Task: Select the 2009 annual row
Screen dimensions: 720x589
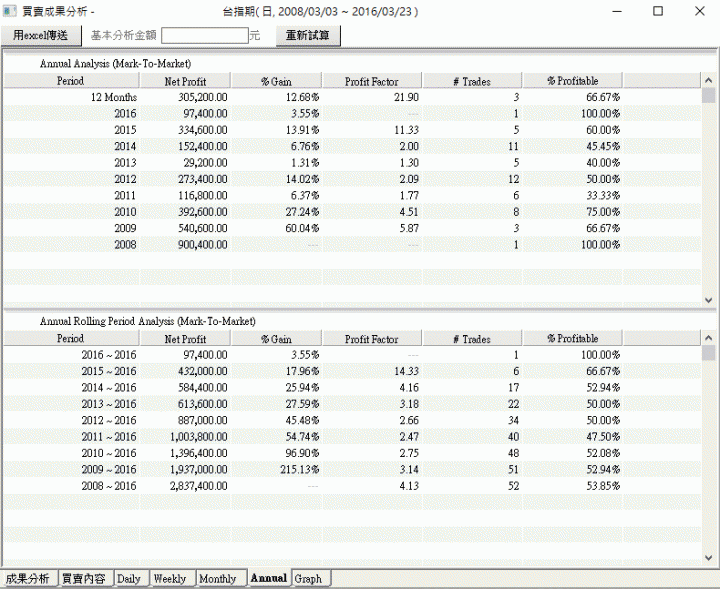Action: pyautogui.click(x=352, y=228)
